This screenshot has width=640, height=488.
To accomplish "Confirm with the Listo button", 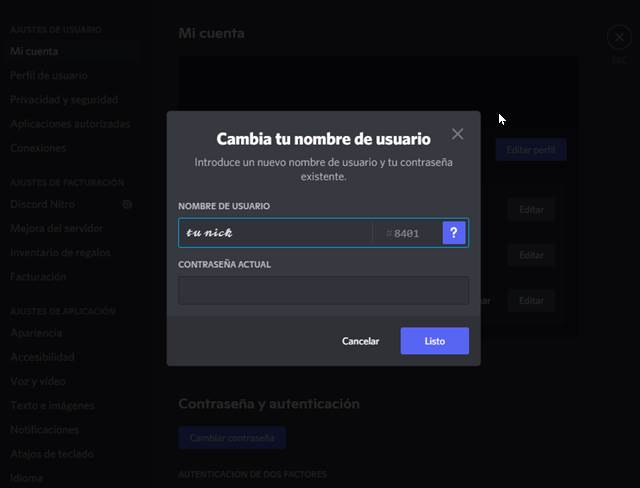I will click(435, 341).
